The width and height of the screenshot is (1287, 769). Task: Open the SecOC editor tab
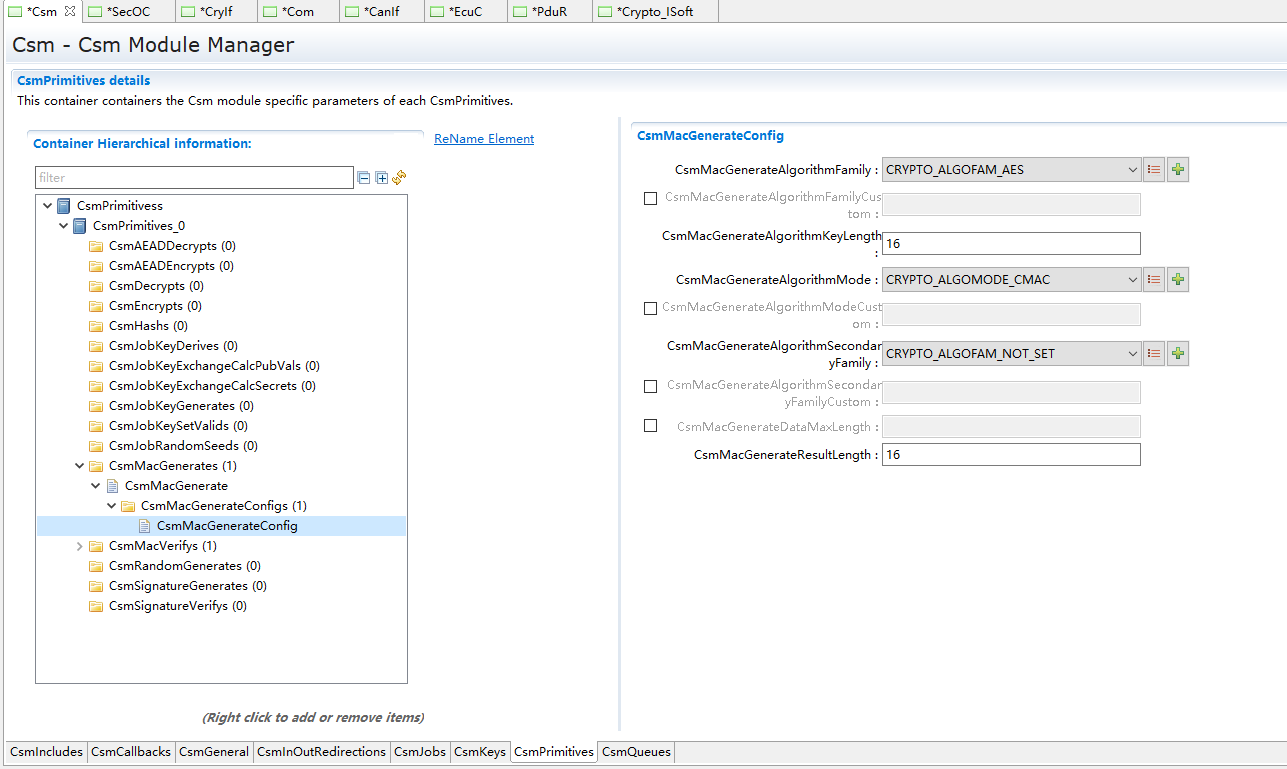128,12
